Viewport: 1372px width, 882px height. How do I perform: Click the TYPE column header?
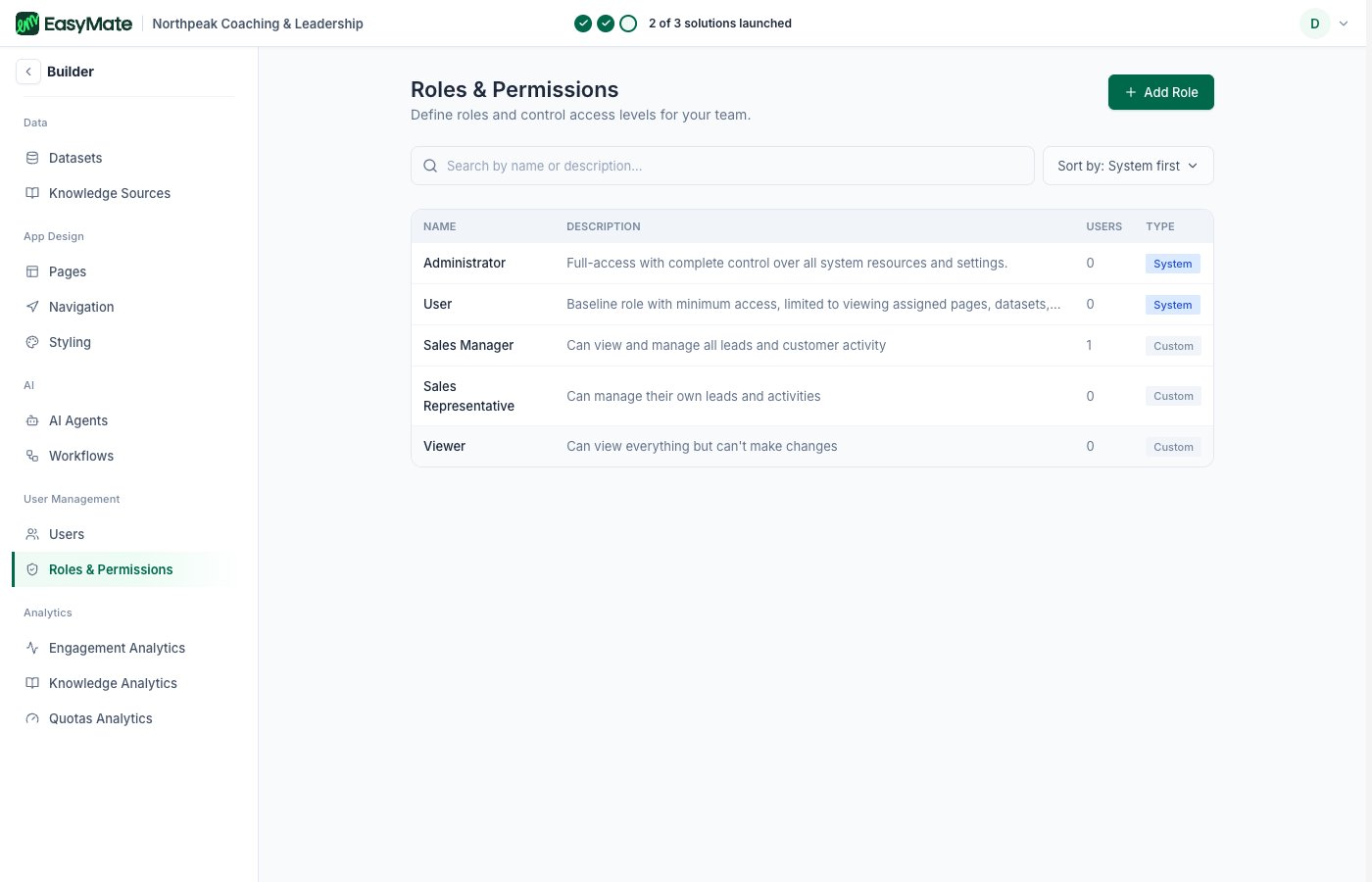pyautogui.click(x=1160, y=226)
